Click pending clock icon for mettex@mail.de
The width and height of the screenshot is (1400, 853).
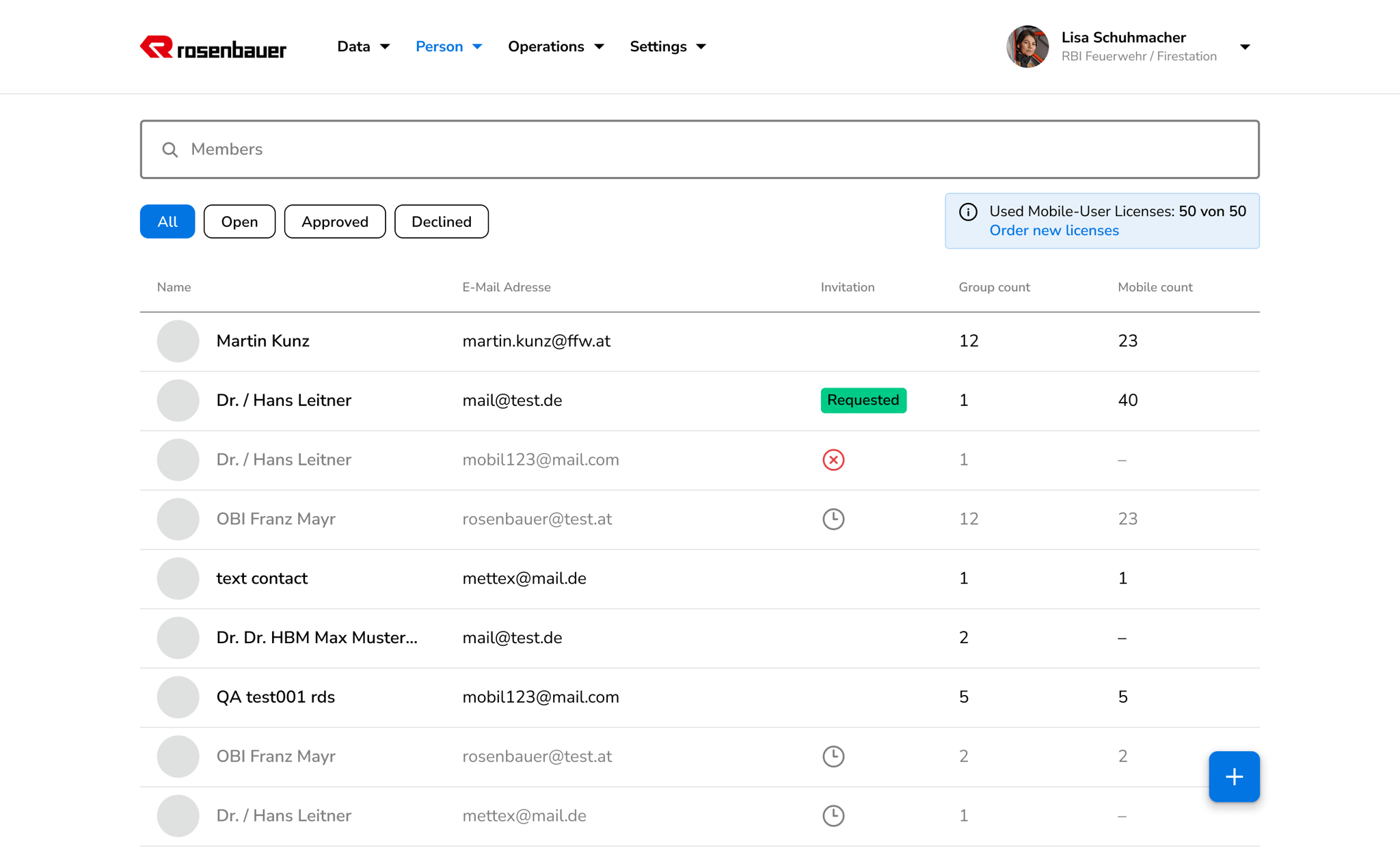click(833, 815)
